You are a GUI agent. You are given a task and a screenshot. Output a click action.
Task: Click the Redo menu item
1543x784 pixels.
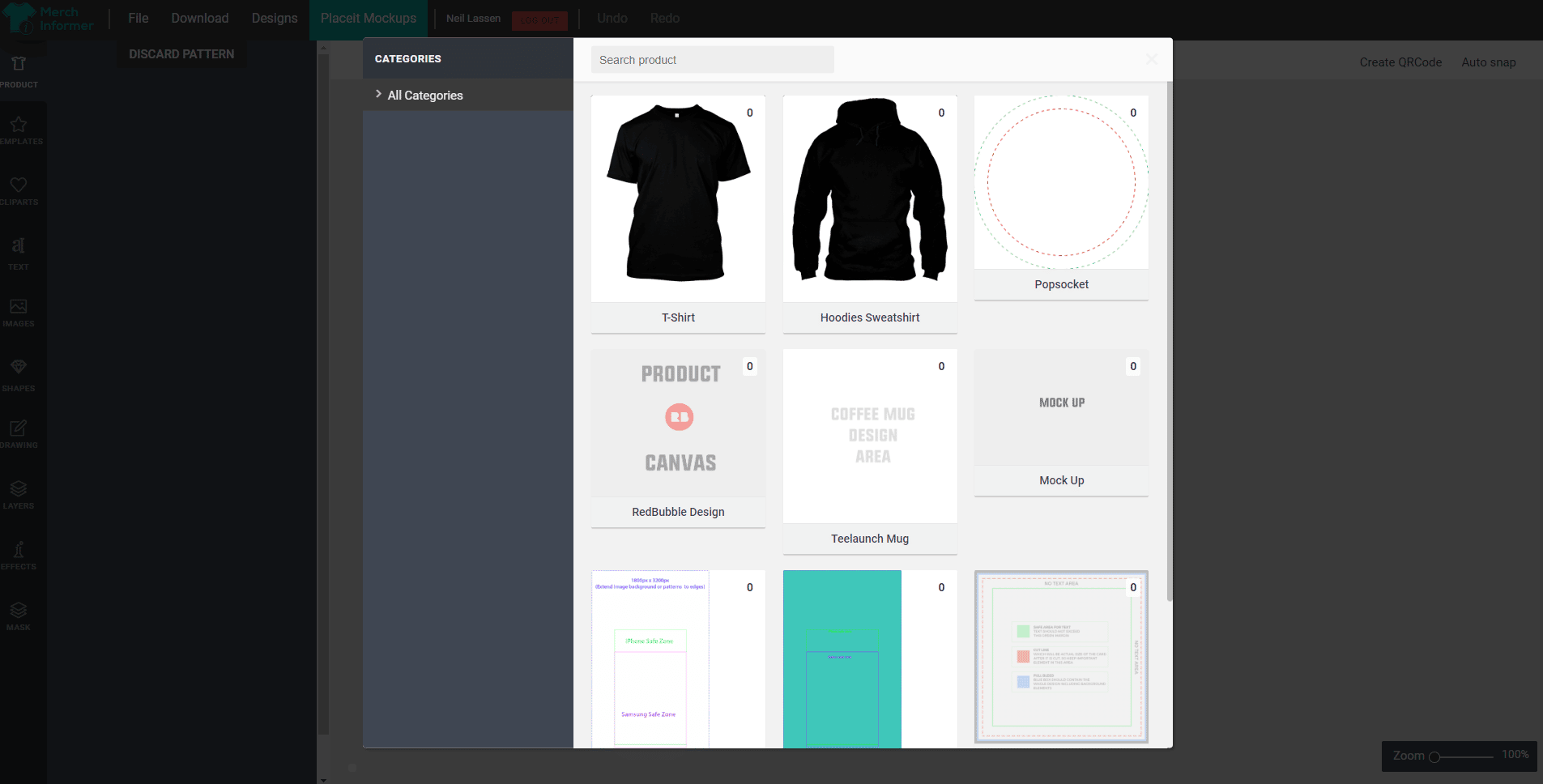coord(665,18)
